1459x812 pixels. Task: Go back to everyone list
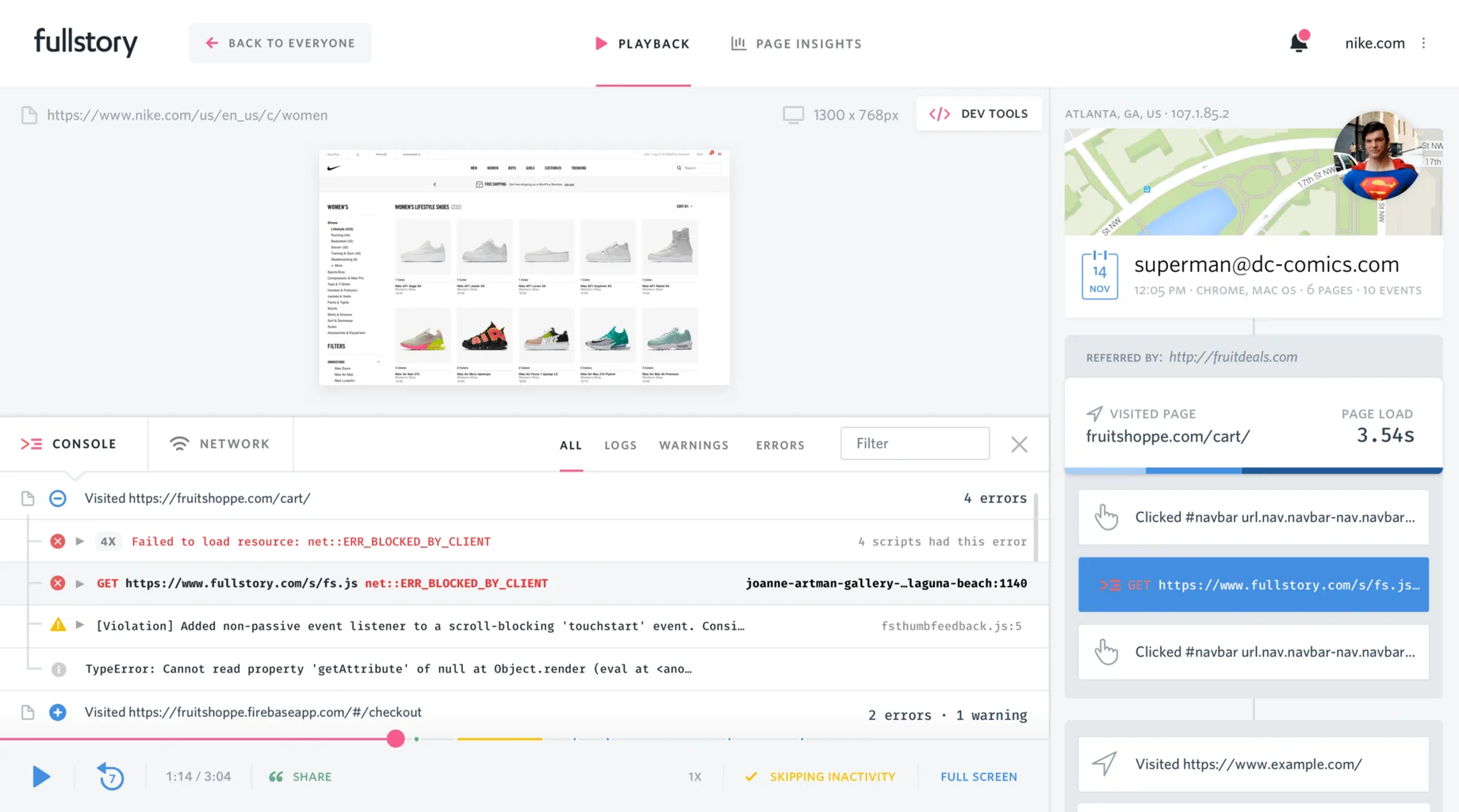280,43
